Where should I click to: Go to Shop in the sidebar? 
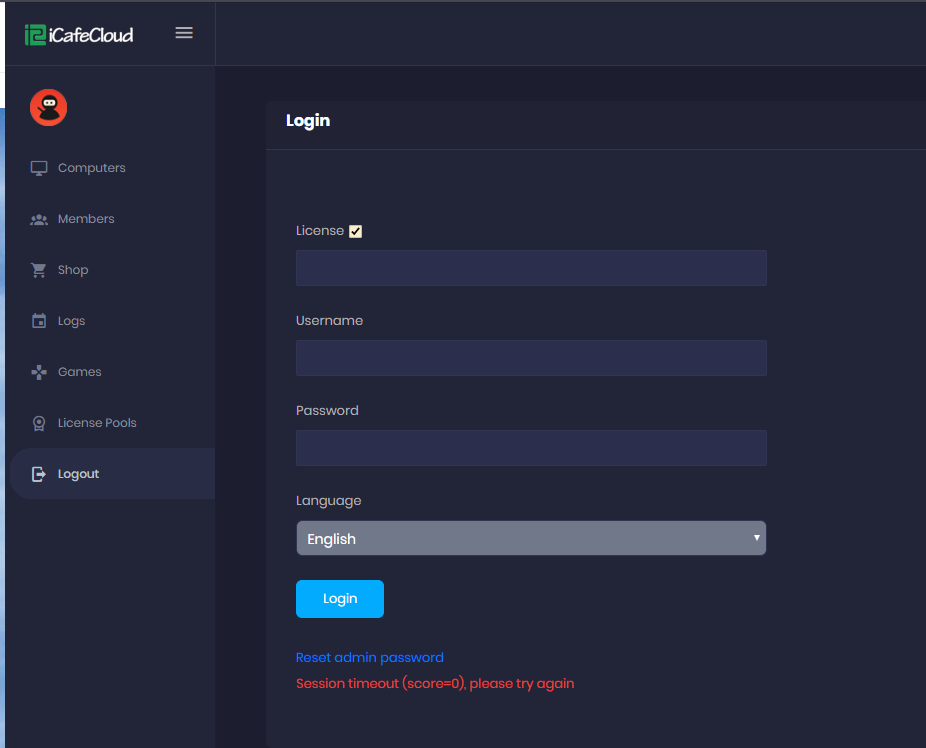(73, 270)
